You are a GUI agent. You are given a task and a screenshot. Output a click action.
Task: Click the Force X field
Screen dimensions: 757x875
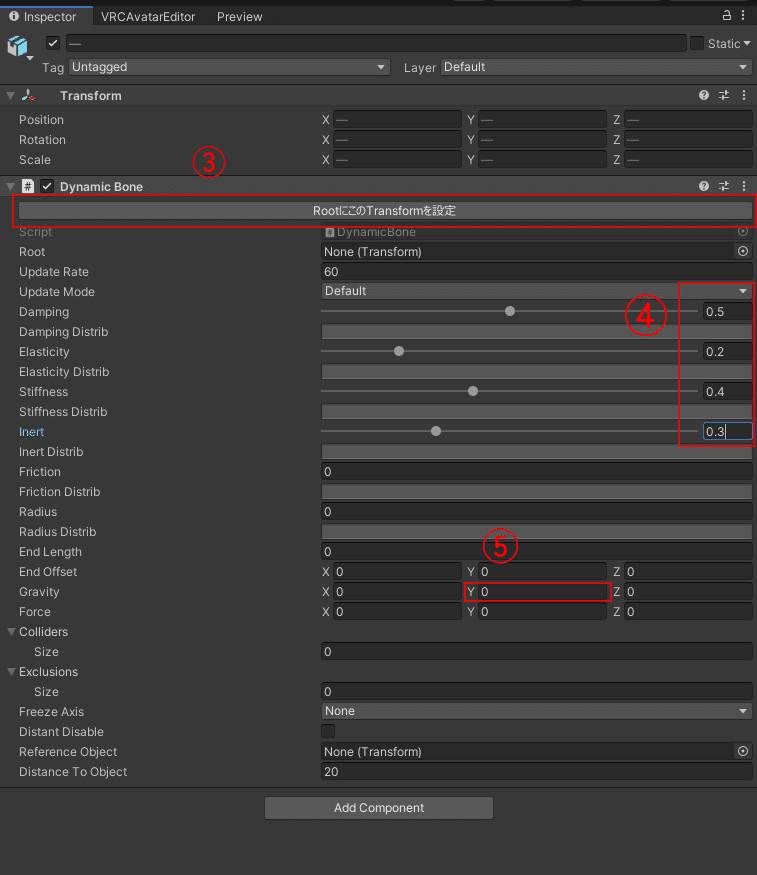click(x=397, y=612)
